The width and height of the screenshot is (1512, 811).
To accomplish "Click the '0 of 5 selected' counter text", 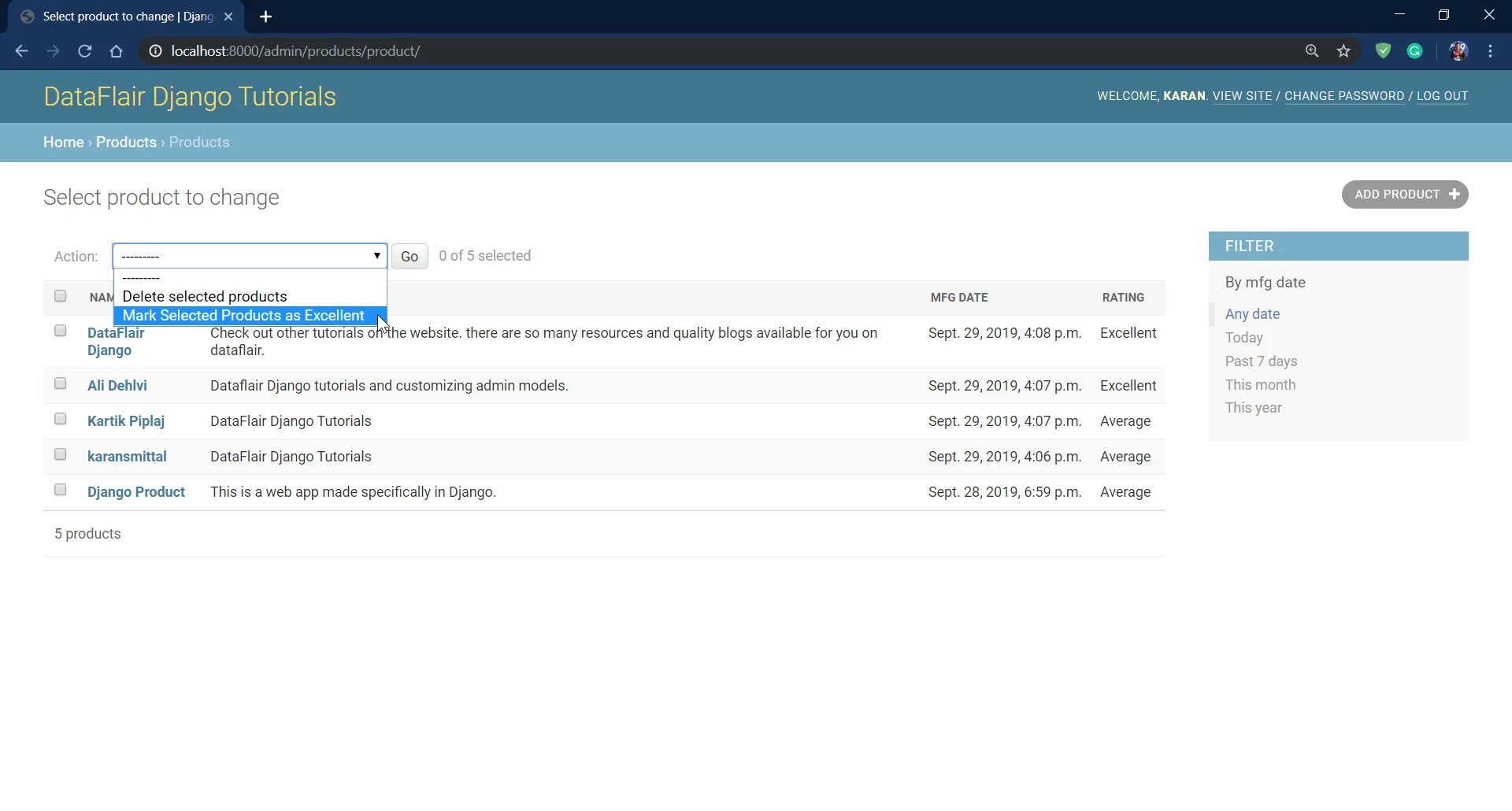I will 485,256.
